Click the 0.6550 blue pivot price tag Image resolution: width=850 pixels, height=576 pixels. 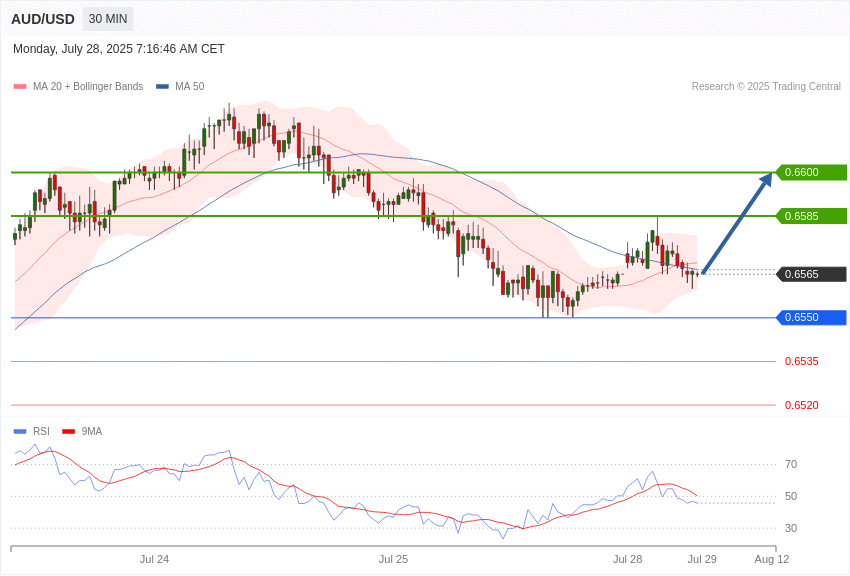(x=812, y=318)
